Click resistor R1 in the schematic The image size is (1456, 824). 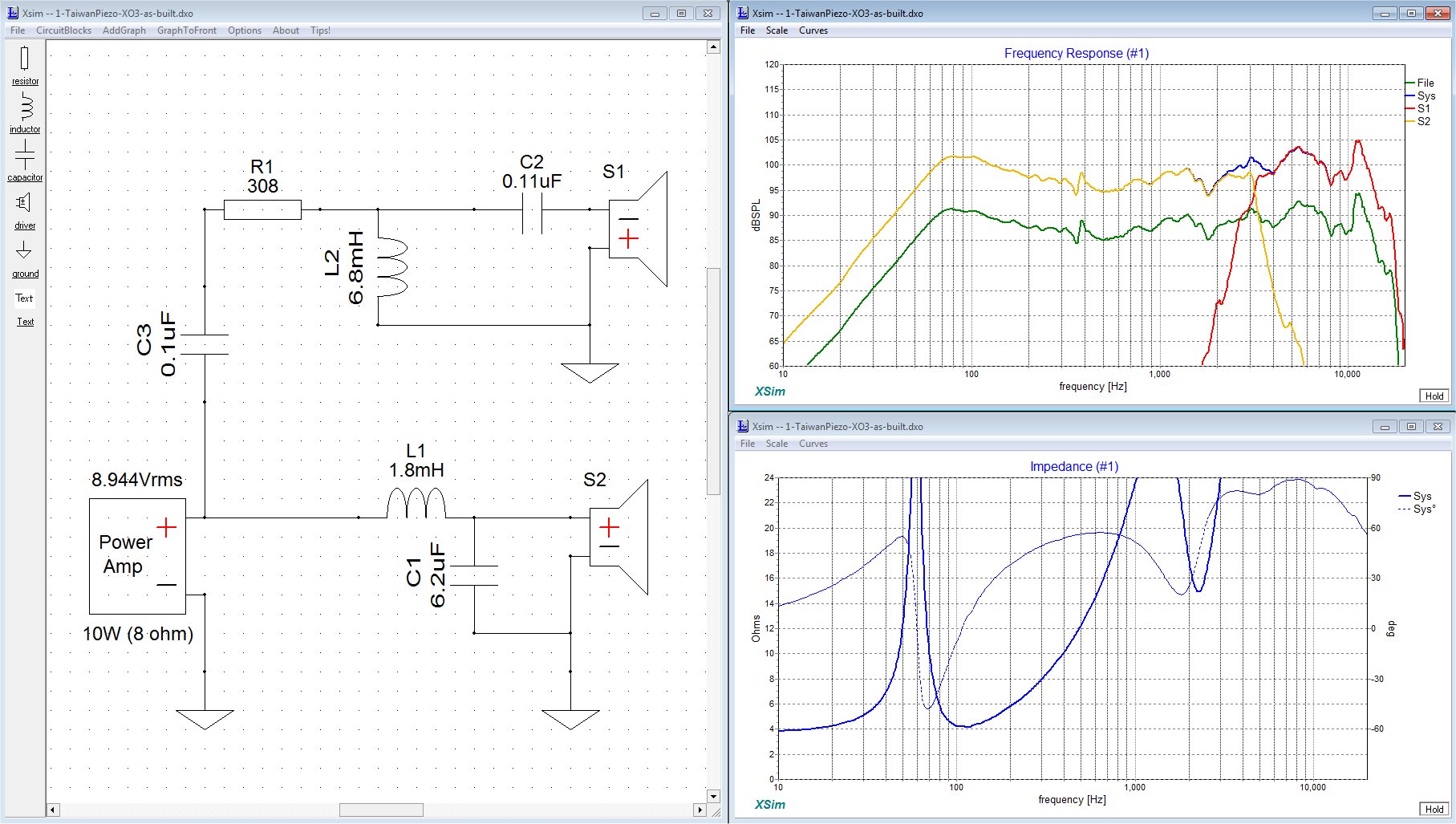(262, 209)
